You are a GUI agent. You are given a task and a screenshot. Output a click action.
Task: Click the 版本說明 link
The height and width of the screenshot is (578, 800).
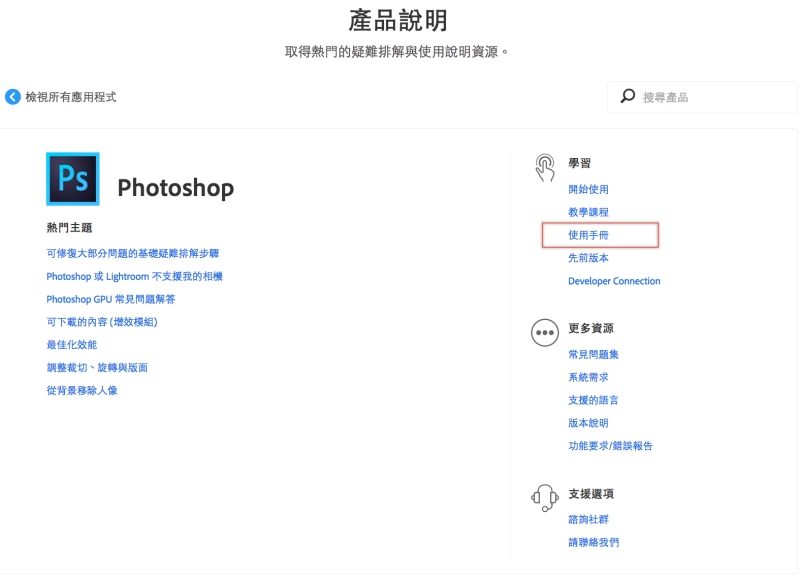588,423
